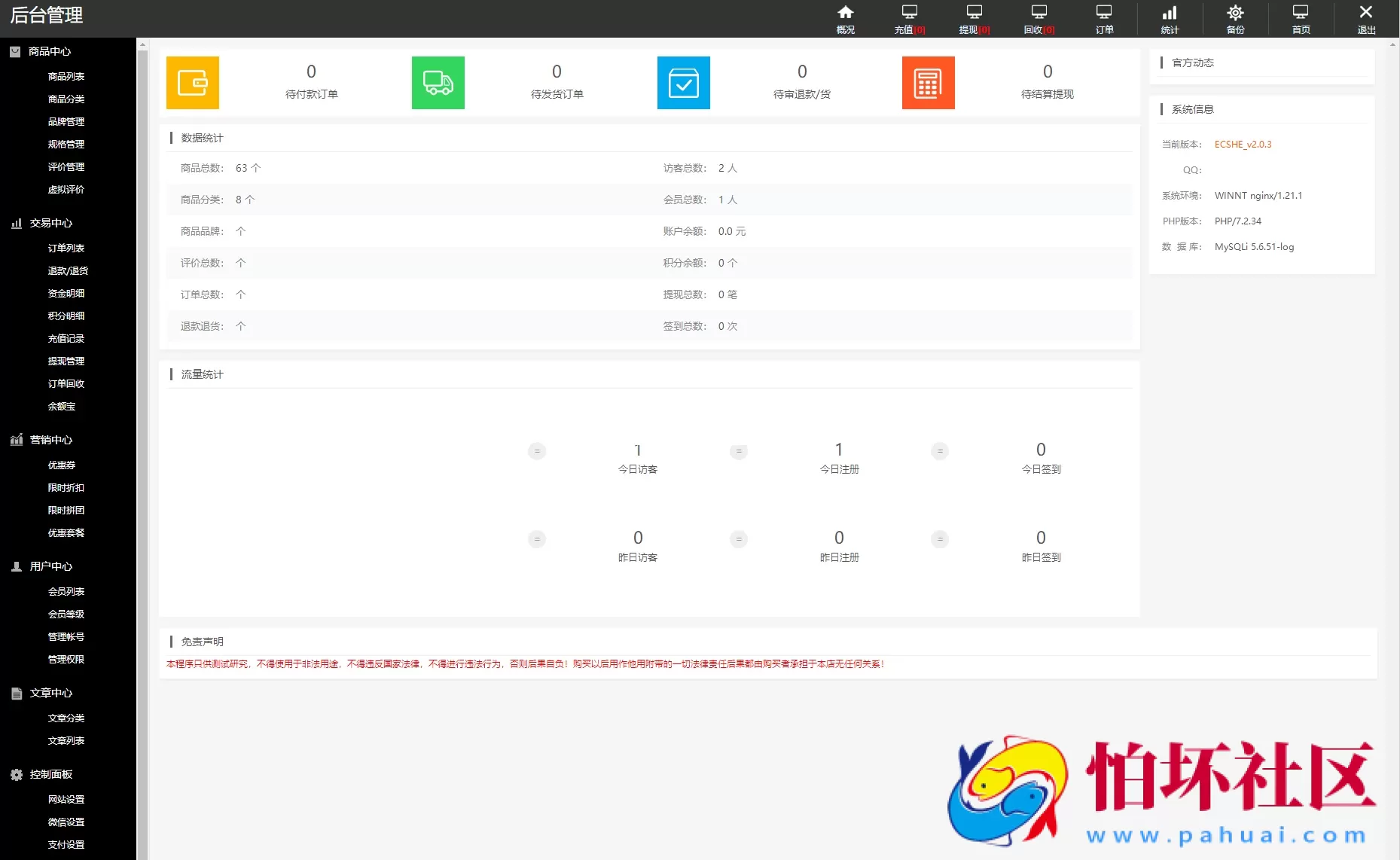The image size is (1400, 860).
Task: Go to 会员列表 in sidebar
Action: (66, 591)
